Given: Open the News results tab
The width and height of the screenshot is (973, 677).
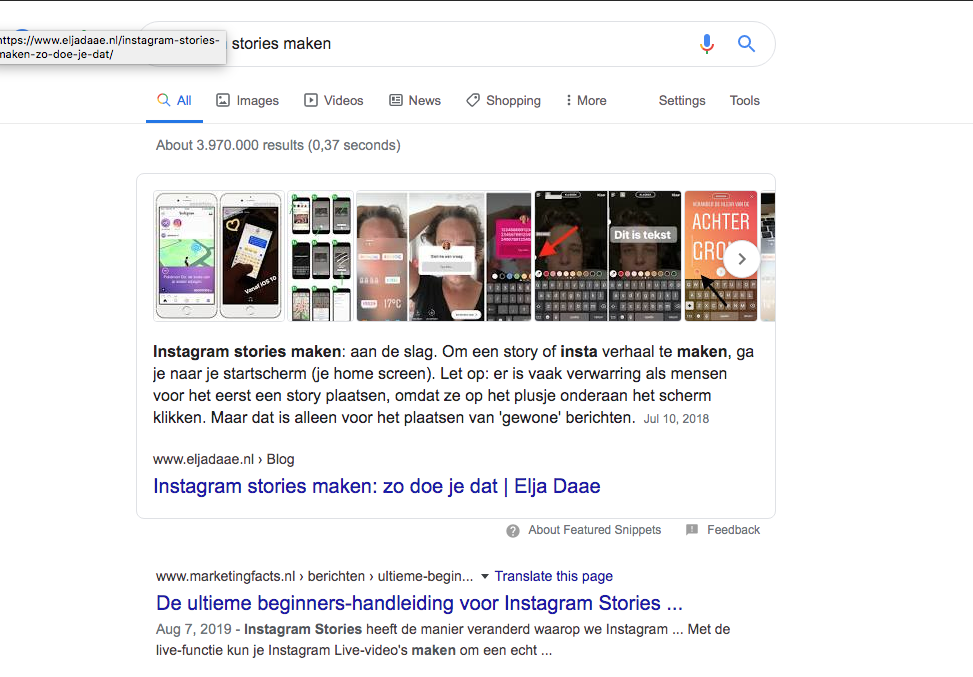Looking at the screenshot, I should 415,101.
